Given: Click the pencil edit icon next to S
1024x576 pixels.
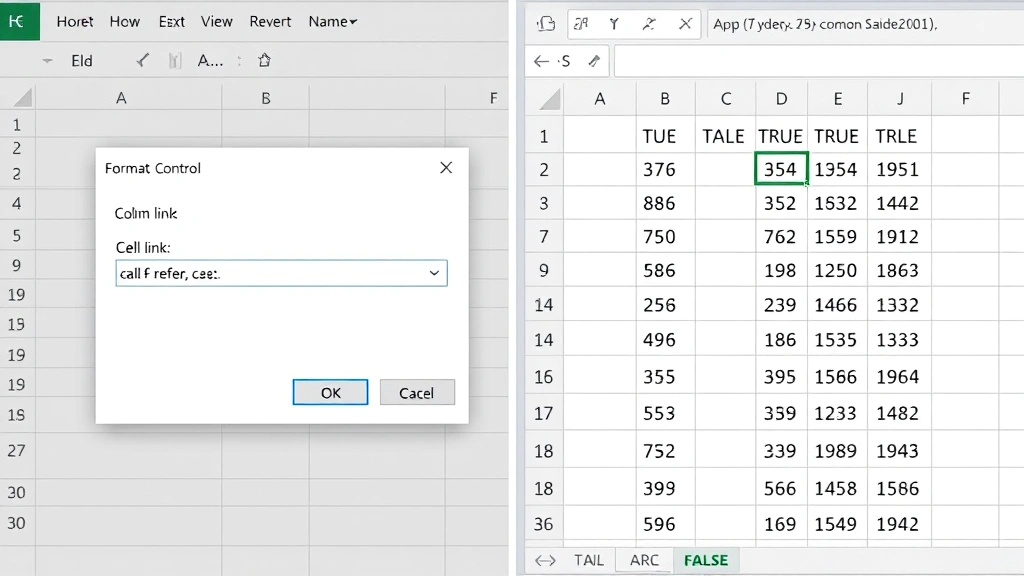Looking at the screenshot, I should [x=594, y=60].
